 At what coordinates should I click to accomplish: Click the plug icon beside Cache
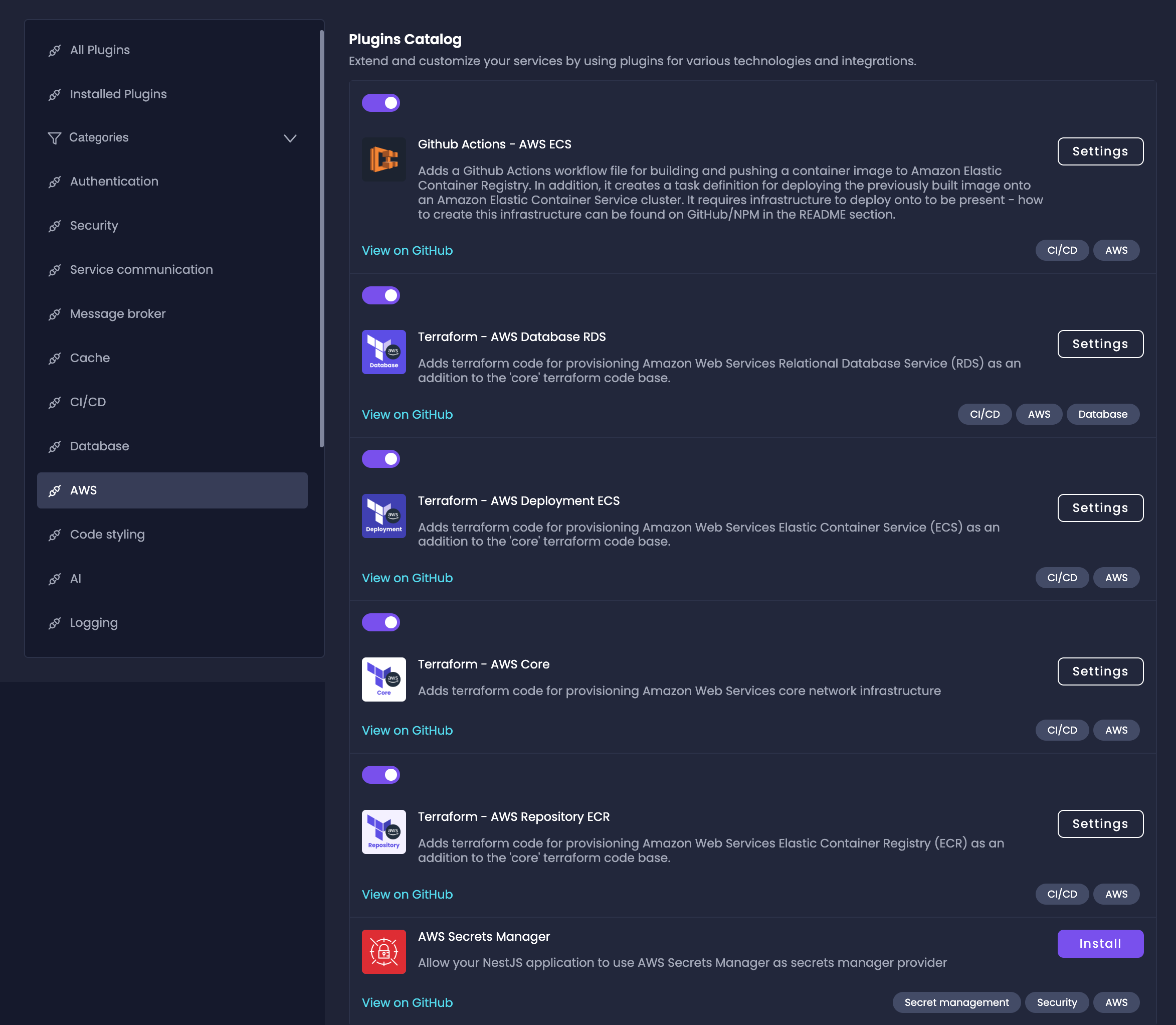click(x=54, y=358)
